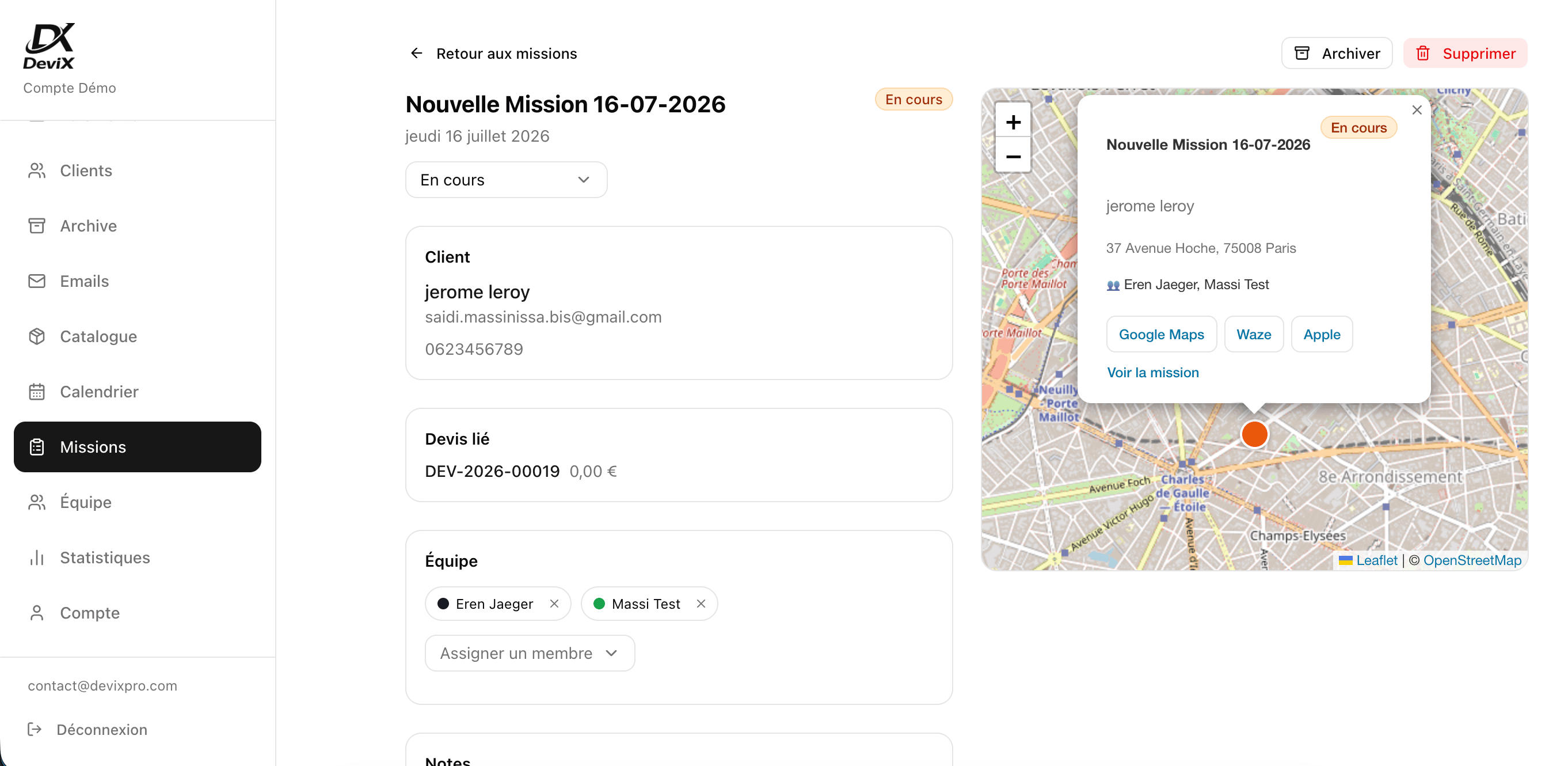The width and height of the screenshot is (1568, 766).
Task: Click the Catalogue cube icon
Action: click(x=37, y=336)
